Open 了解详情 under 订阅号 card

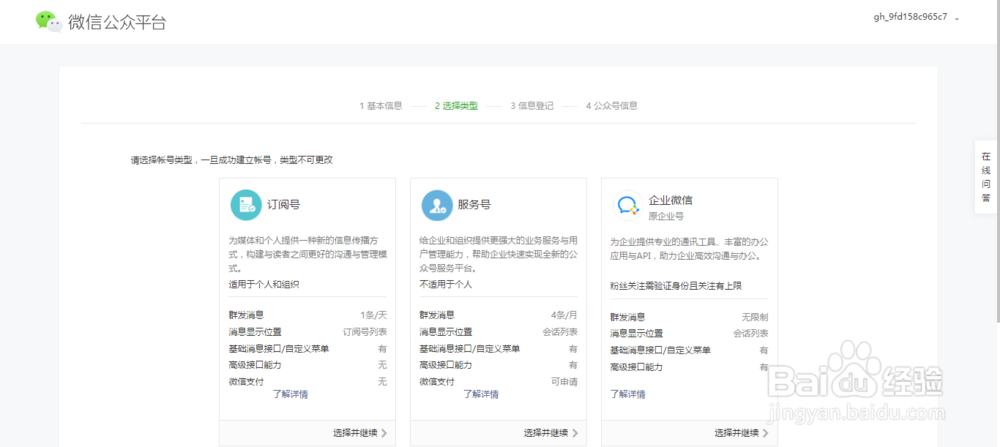290,394
